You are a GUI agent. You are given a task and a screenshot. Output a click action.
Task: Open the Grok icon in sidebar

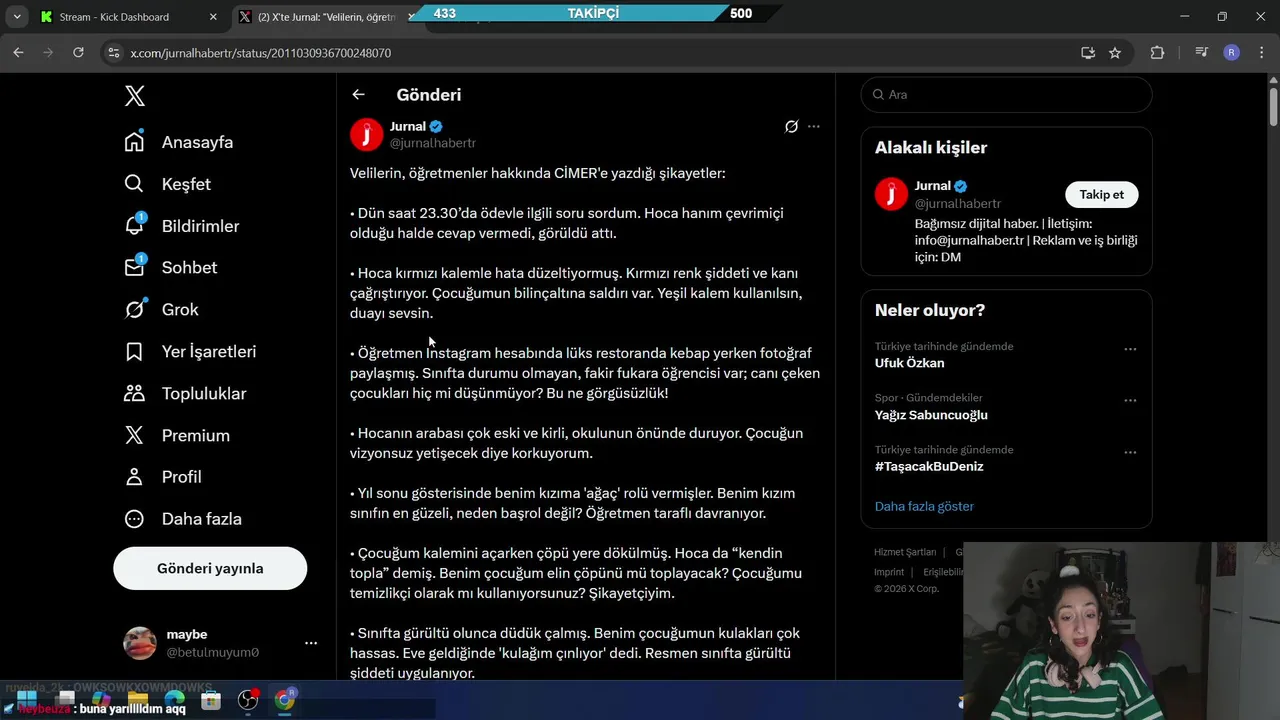(x=134, y=309)
